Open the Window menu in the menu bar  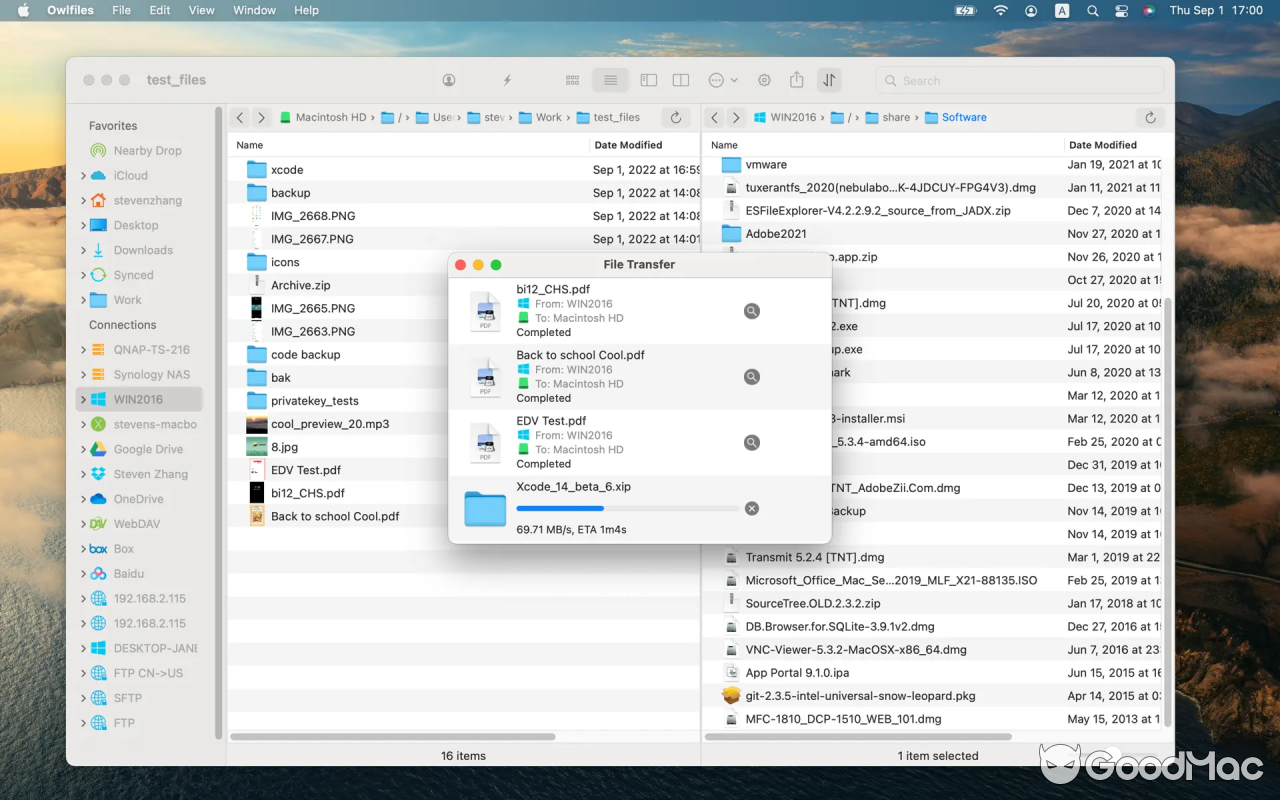tap(254, 10)
